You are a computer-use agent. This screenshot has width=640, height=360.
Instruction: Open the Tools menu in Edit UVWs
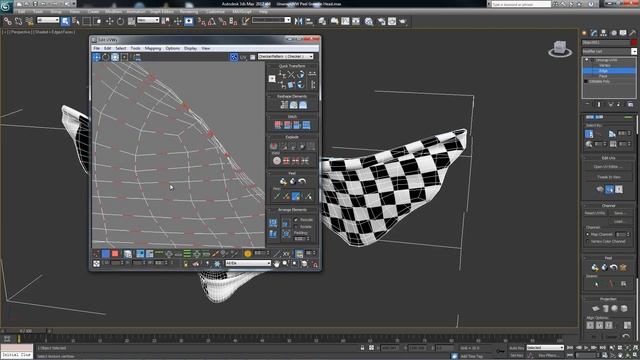tap(136, 49)
